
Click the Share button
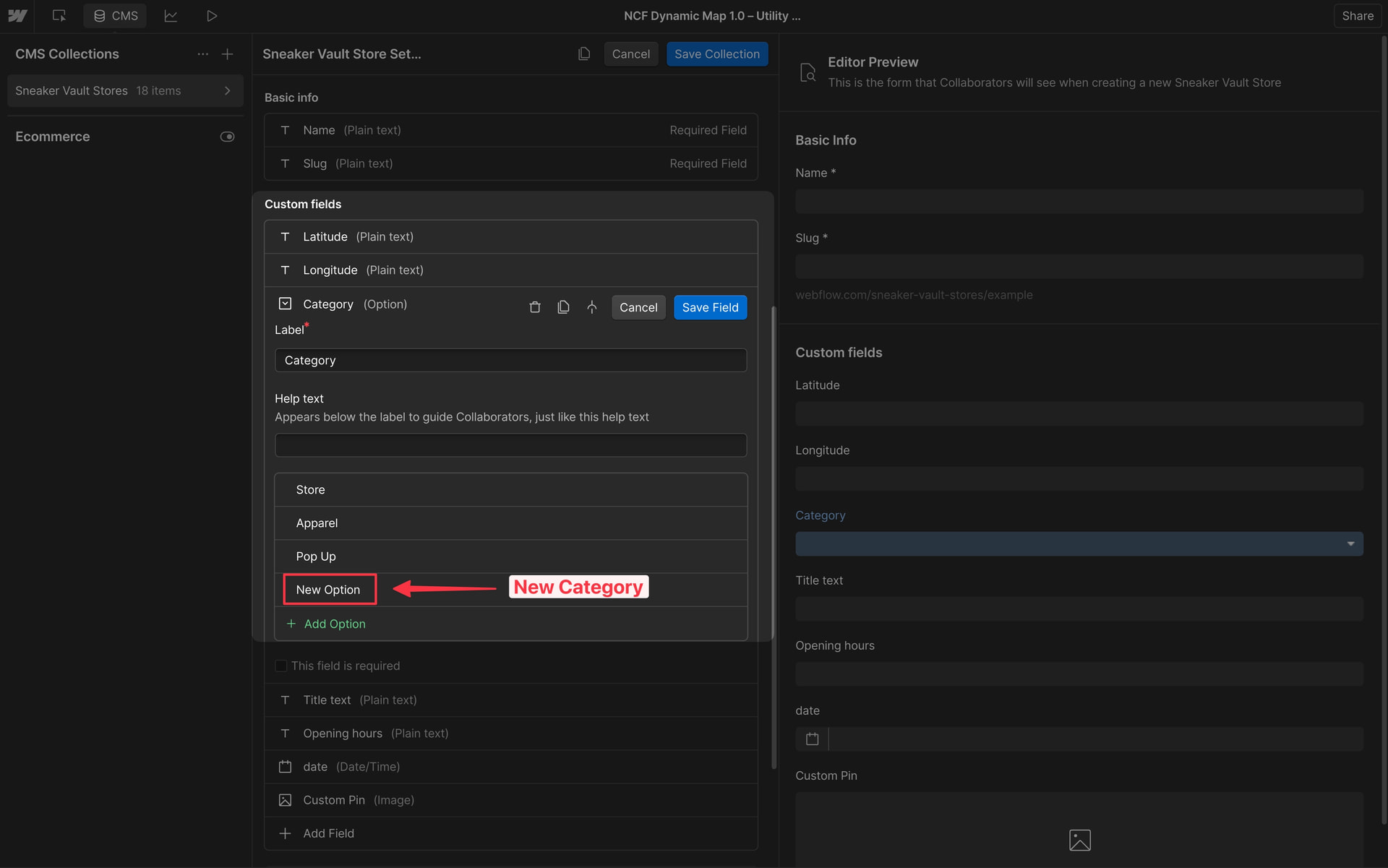1357,16
